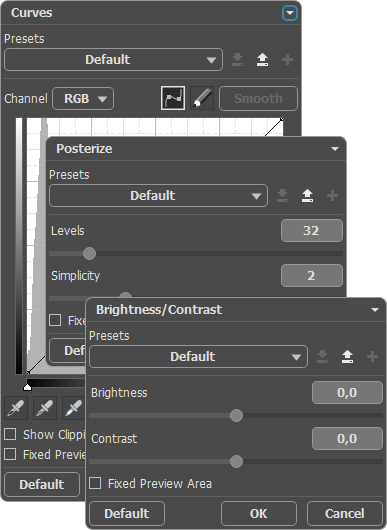The width and height of the screenshot is (387, 530).
Task: Select the curve points editing mode icon
Action: (x=173, y=98)
